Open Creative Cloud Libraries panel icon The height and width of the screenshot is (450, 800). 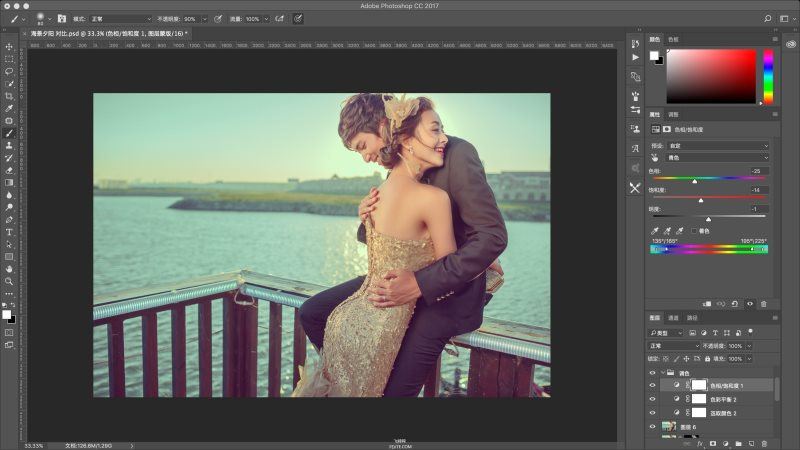(791, 44)
